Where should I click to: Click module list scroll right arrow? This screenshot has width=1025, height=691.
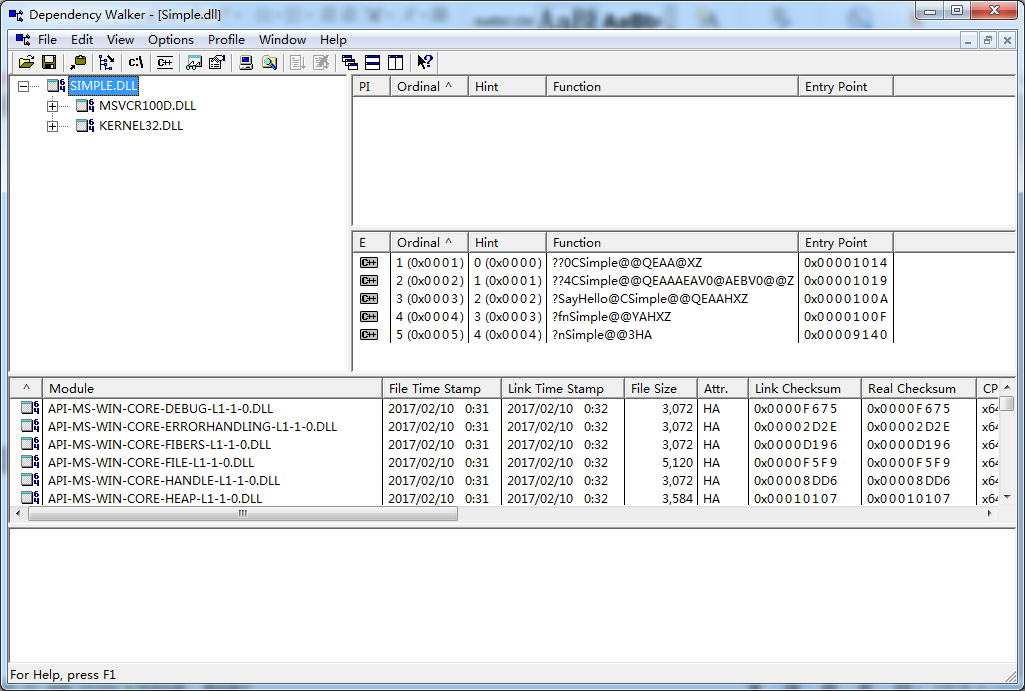pyautogui.click(x=990, y=514)
